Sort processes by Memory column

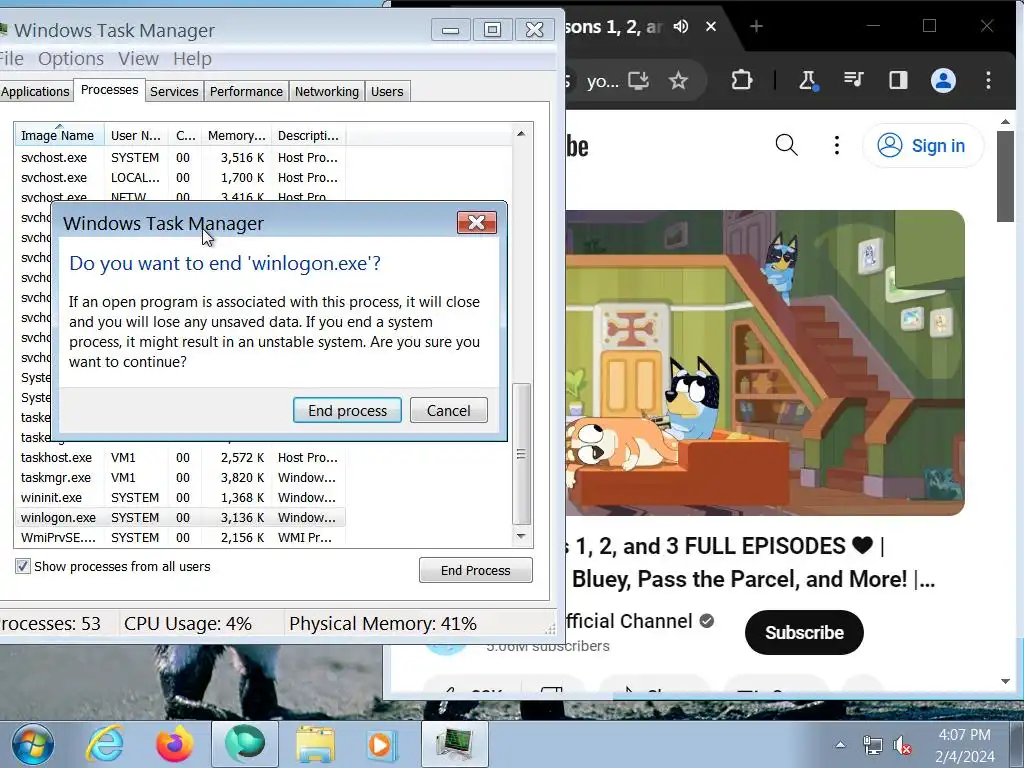[236, 135]
